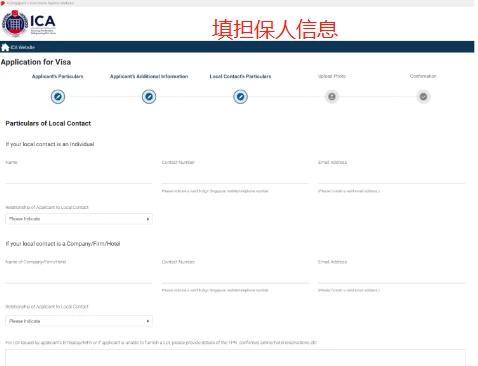Open the Applicant's Particulars step label
Viewport: 478px width, 366px height.
point(58,76)
